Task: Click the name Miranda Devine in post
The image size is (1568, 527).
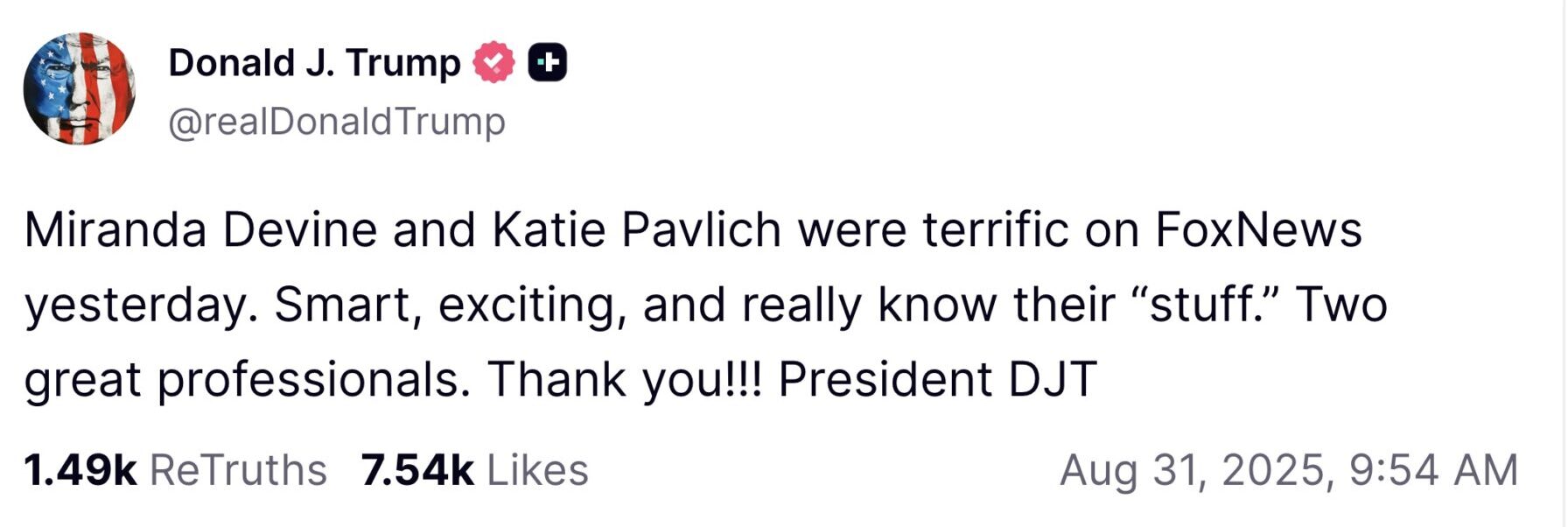Action: pos(200,230)
